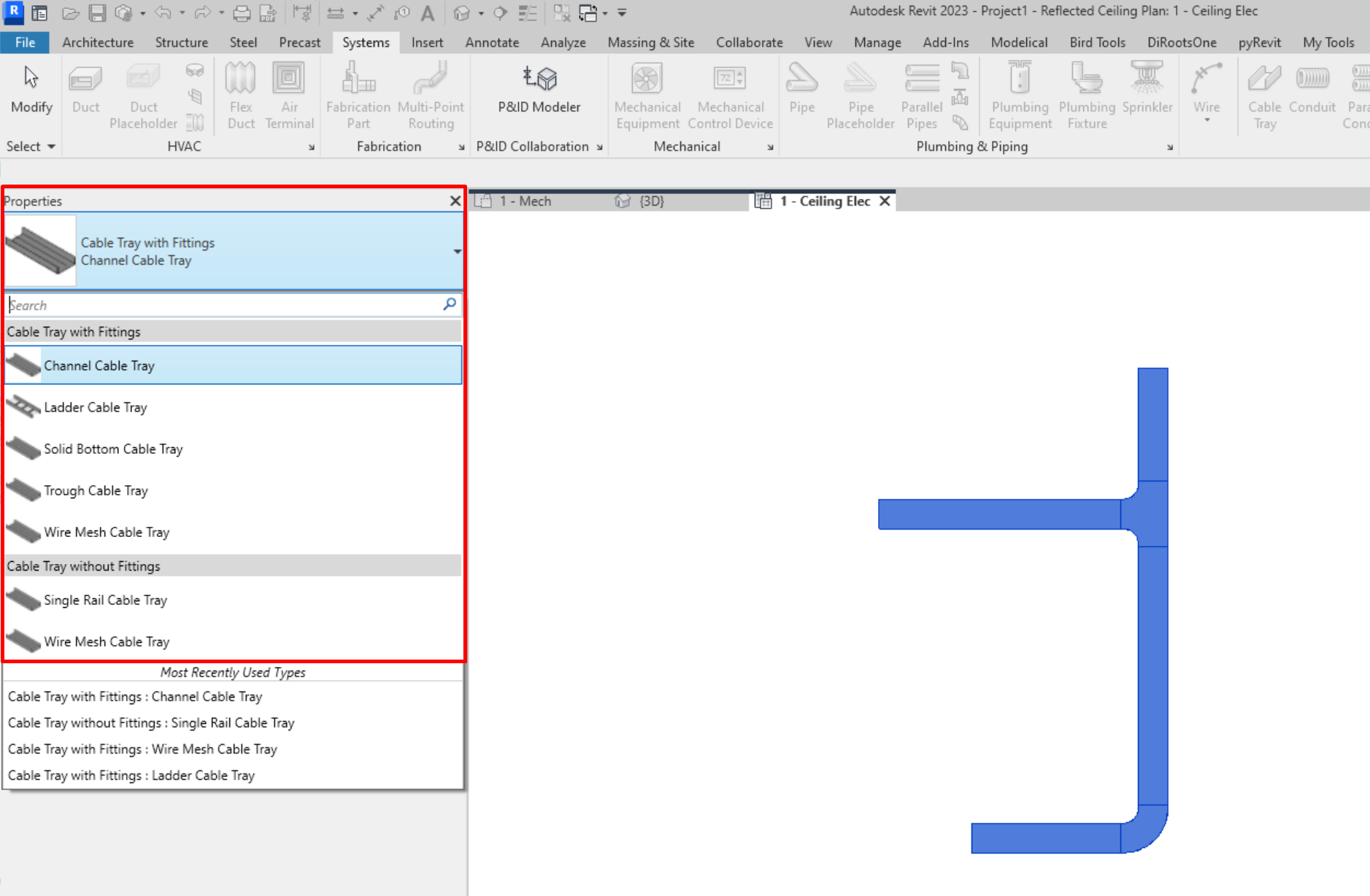Click the Convert to Flex Duct icon
The height and width of the screenshot is (896, 1370).
[x=194, y=122]
